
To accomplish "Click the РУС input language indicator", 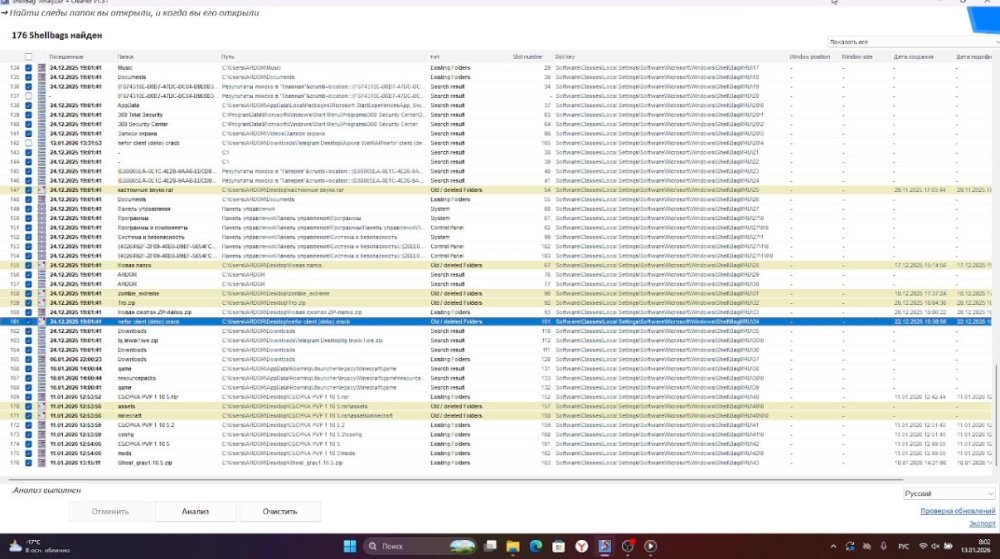I will click(x=903, y=546).
